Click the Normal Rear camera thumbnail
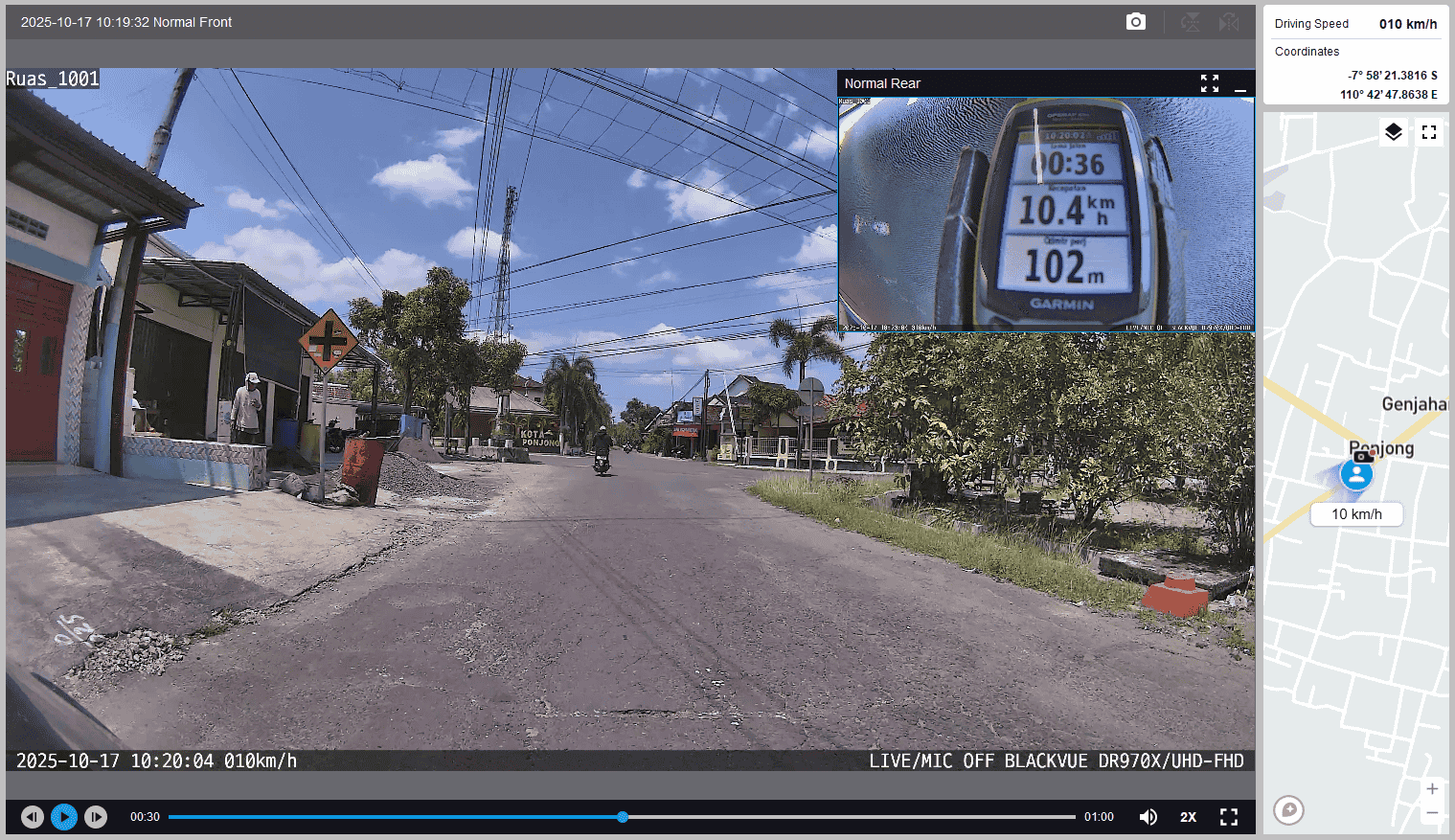The image size is (1455, 840). [1046, 214]
